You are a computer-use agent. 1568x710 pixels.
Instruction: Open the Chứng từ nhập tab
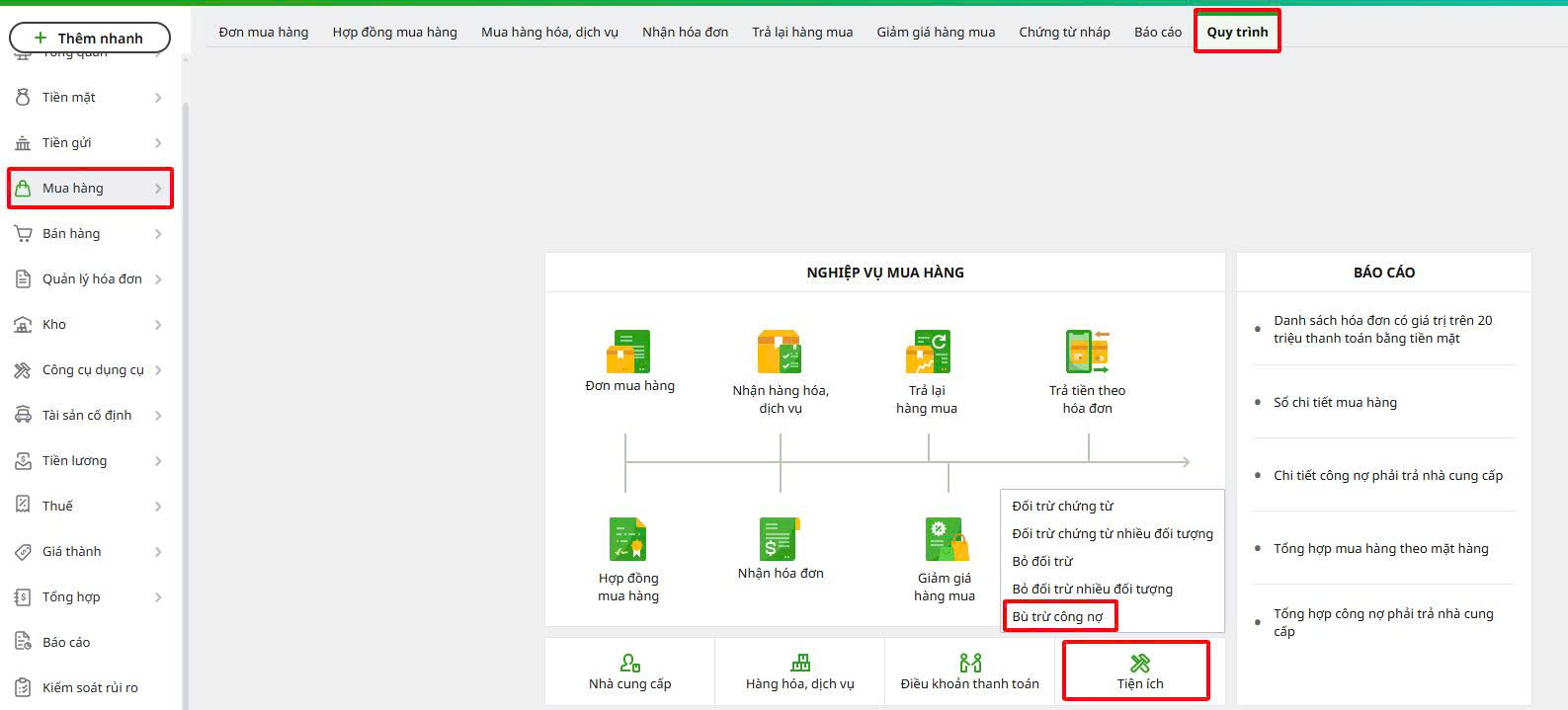coord(1064,32)
